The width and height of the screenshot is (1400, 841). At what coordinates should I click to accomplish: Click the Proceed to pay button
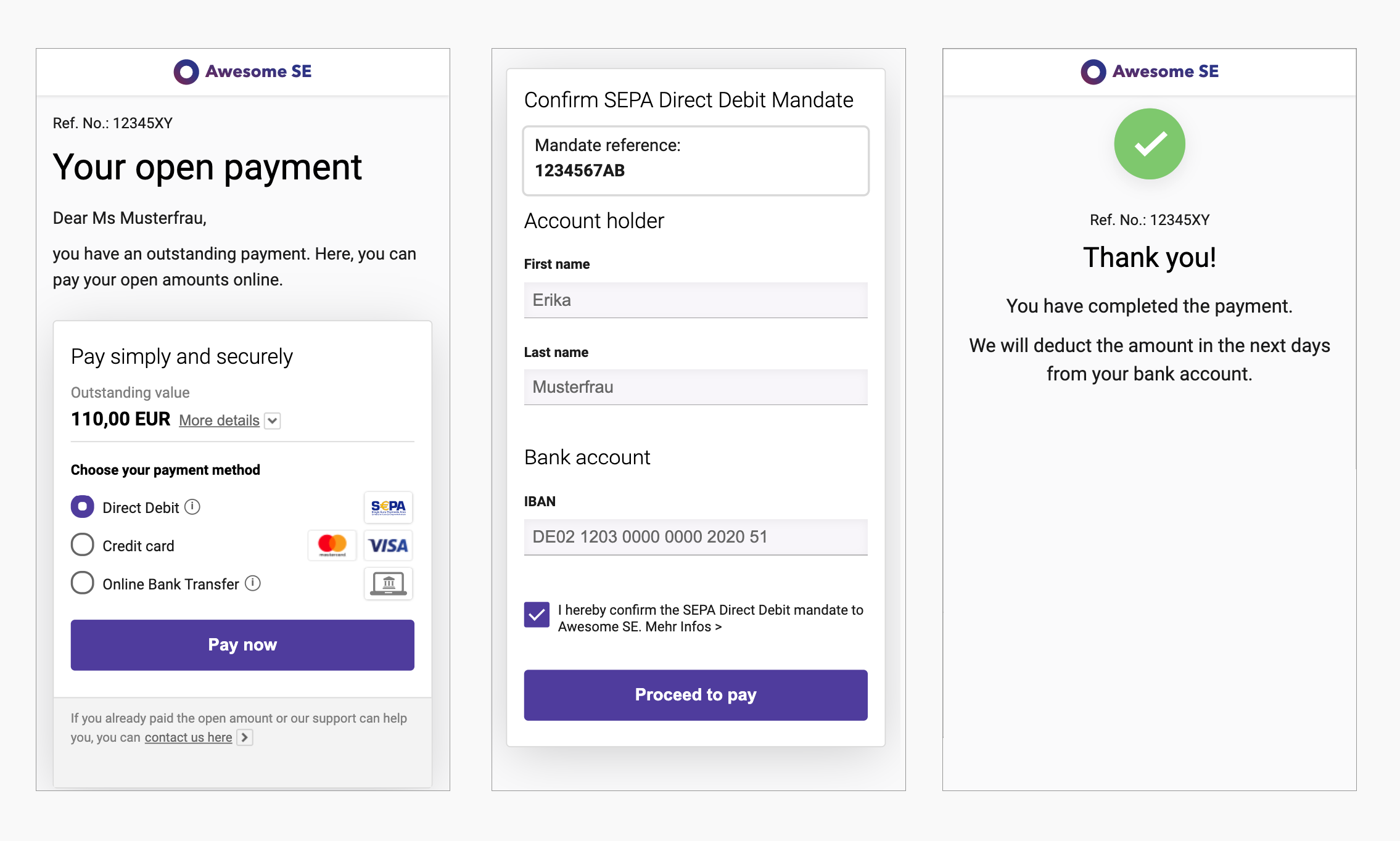coord(695,694)
